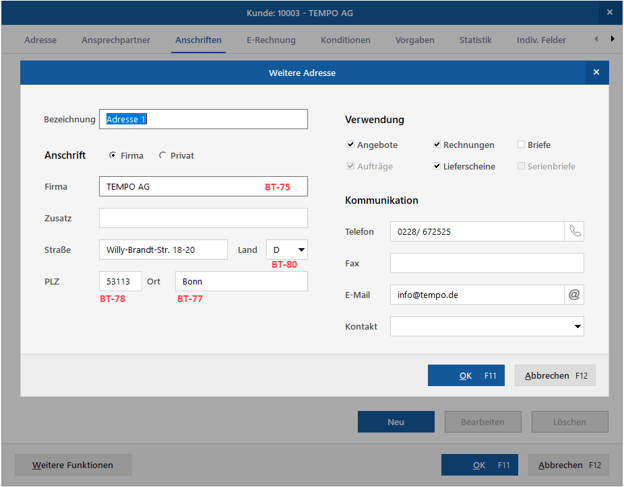Click the @ email icon beside E-Mail

tap(574, 295)
